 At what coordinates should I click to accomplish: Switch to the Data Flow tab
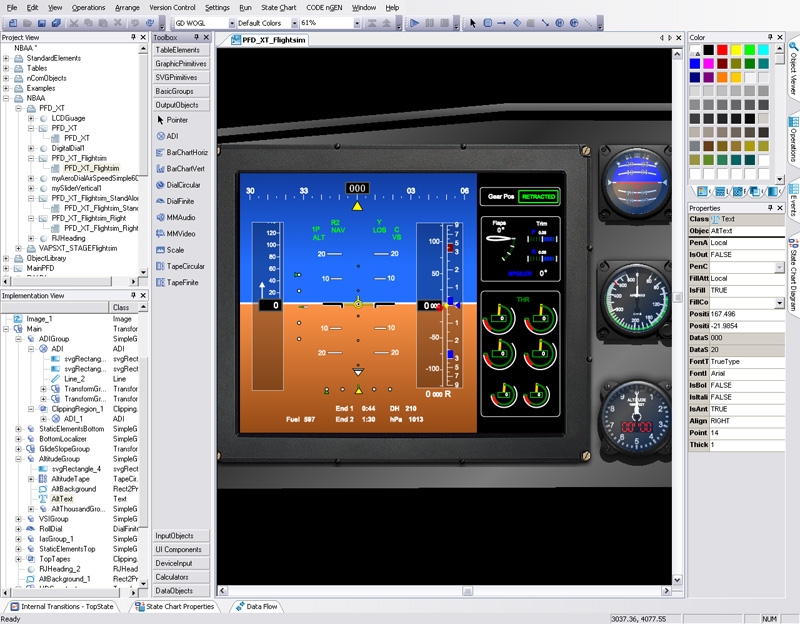[256, 606]
